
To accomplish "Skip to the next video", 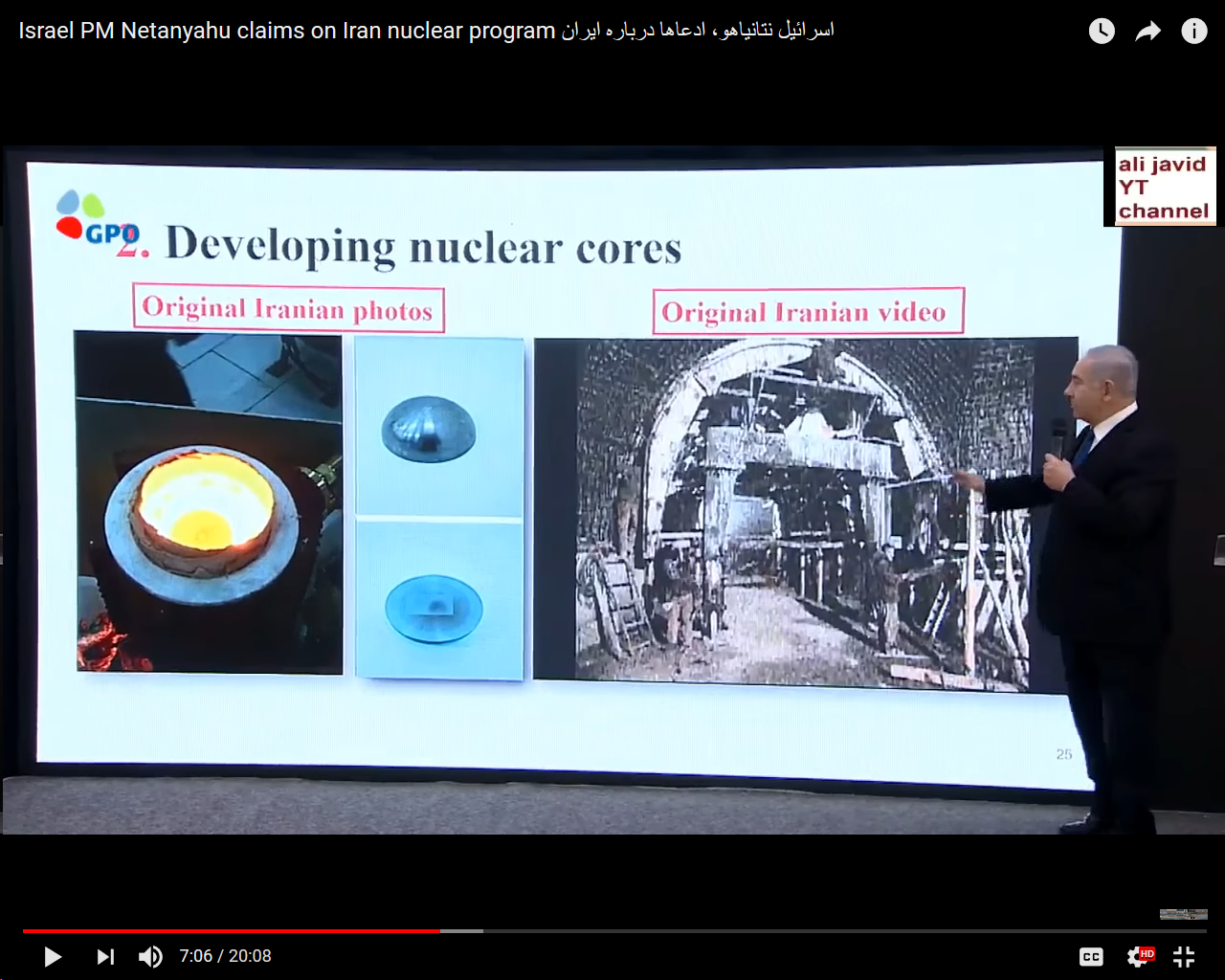I will [105, 956].
